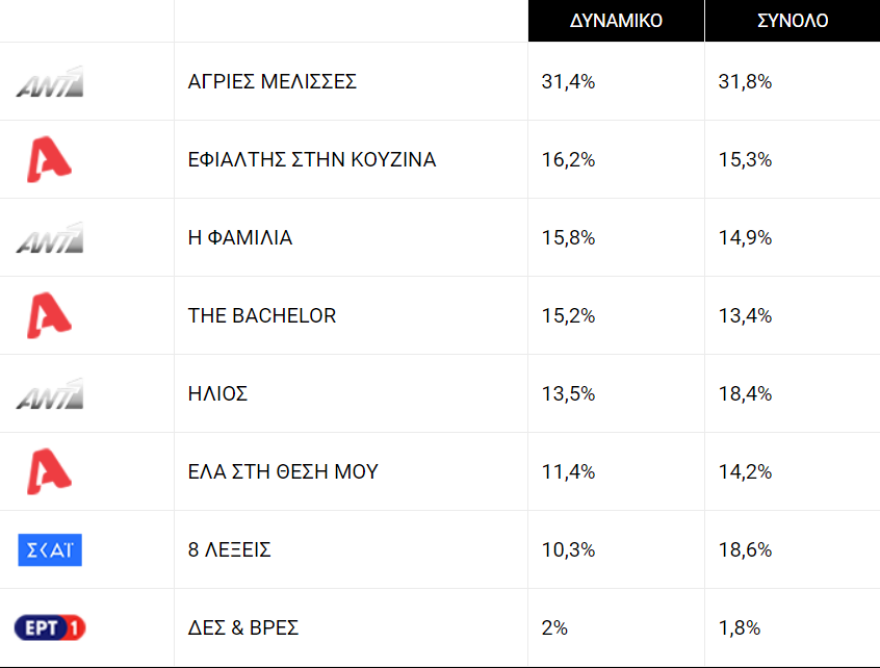
Task: Click the ΔΕΣ & ΒΡΕΣ program name
Action: tap(243, 628)
